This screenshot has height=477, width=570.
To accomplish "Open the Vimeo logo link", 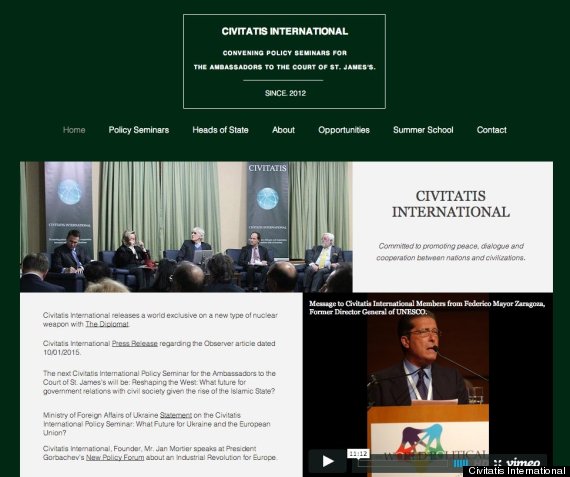I will (x=523, y=462).
